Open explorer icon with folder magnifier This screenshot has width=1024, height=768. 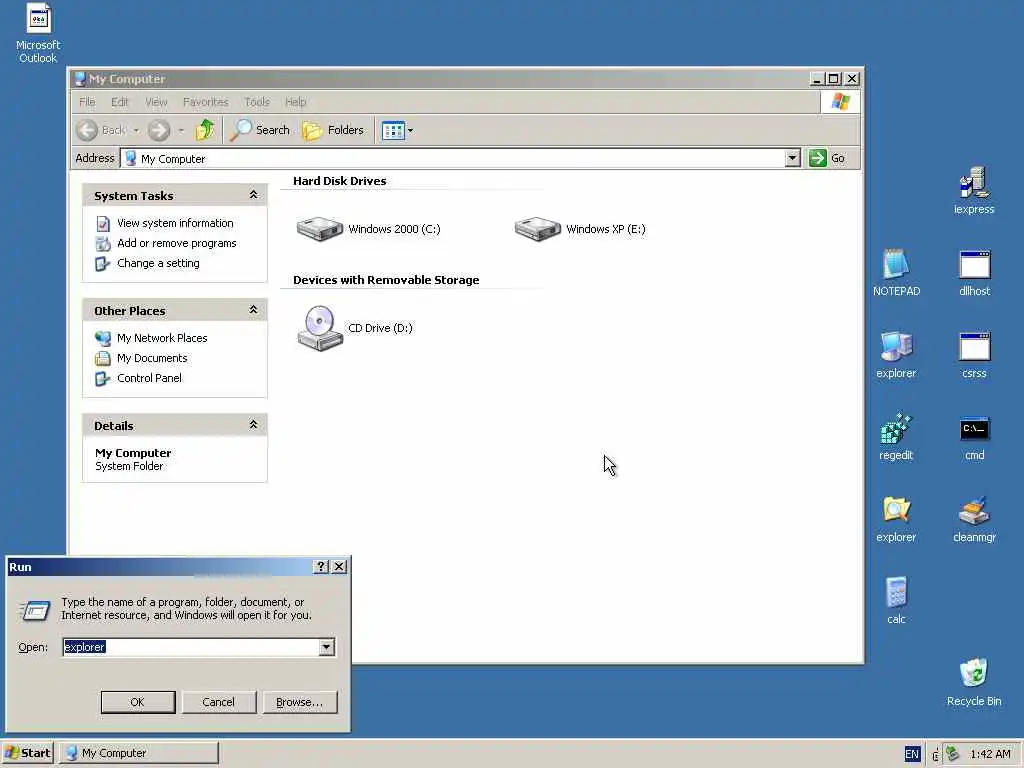click(x=896, y=519)
